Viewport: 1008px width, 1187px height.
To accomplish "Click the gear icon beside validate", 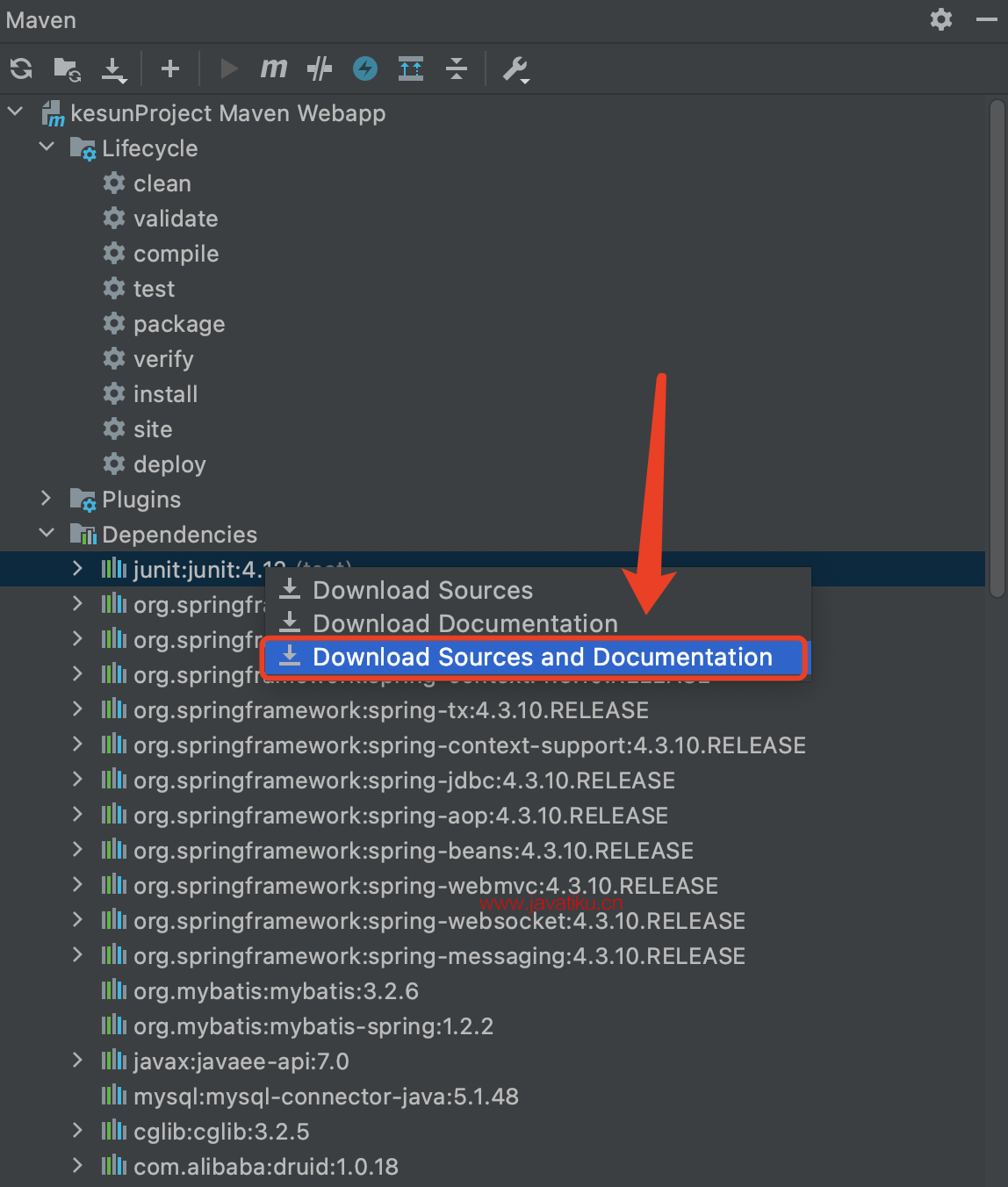I will point(114,218).
